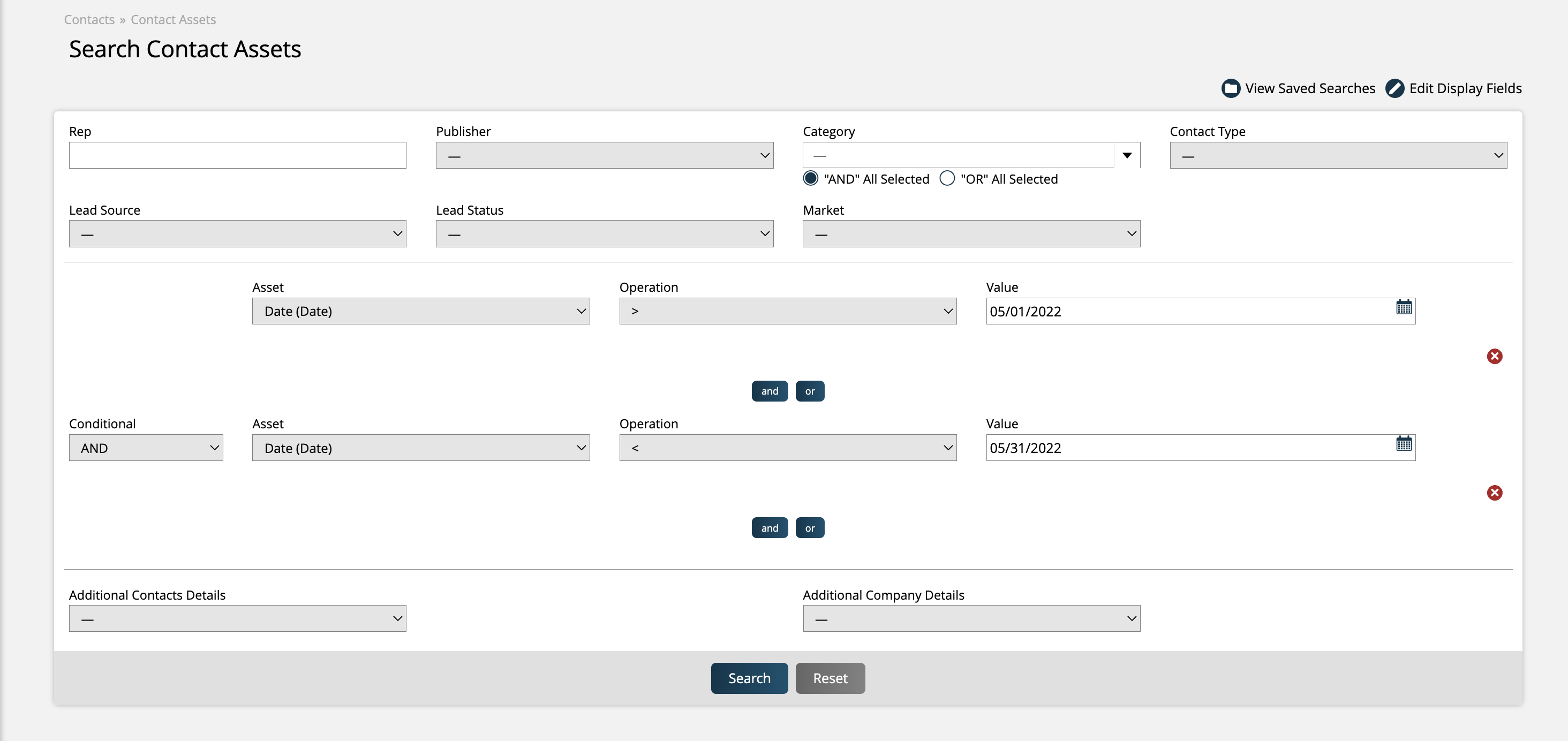
Task: Remove the first asset condition row
Action: [1494, 357]
